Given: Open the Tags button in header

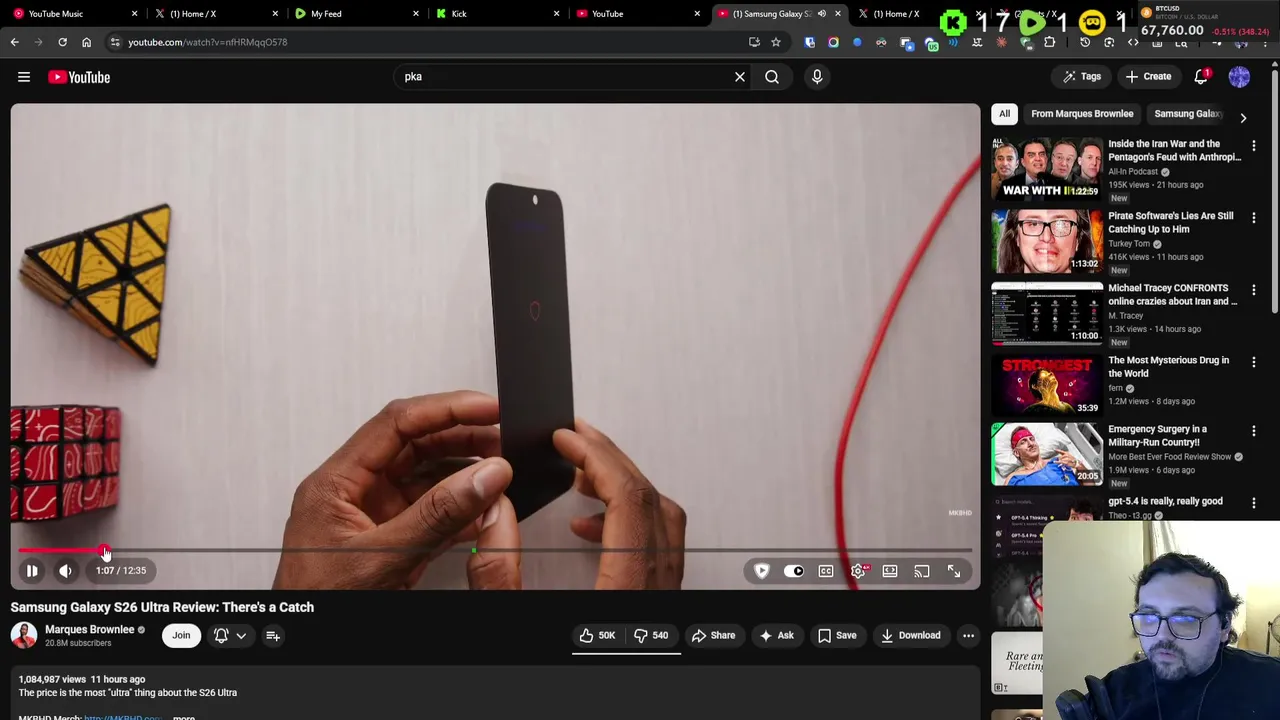Looking at the screenshot, I should [1082, 77].
